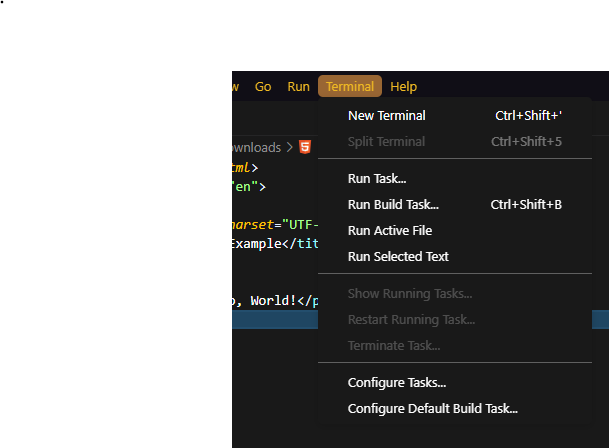Open Configure Tasks... option
Image resolution: width=609 pixels, height=448 pixels.
[397, 383]
